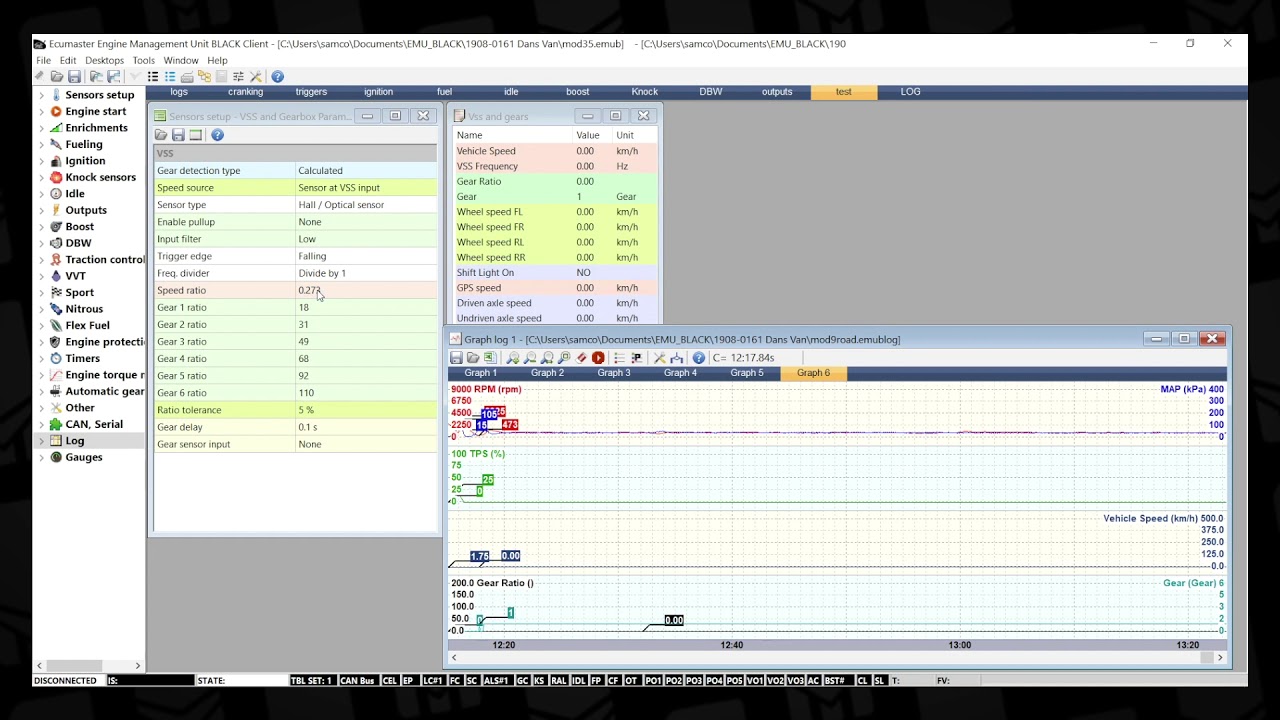Open help in Sensors setup window
This screenshot has width=1280, height=720.
click(x=217, y=135)
